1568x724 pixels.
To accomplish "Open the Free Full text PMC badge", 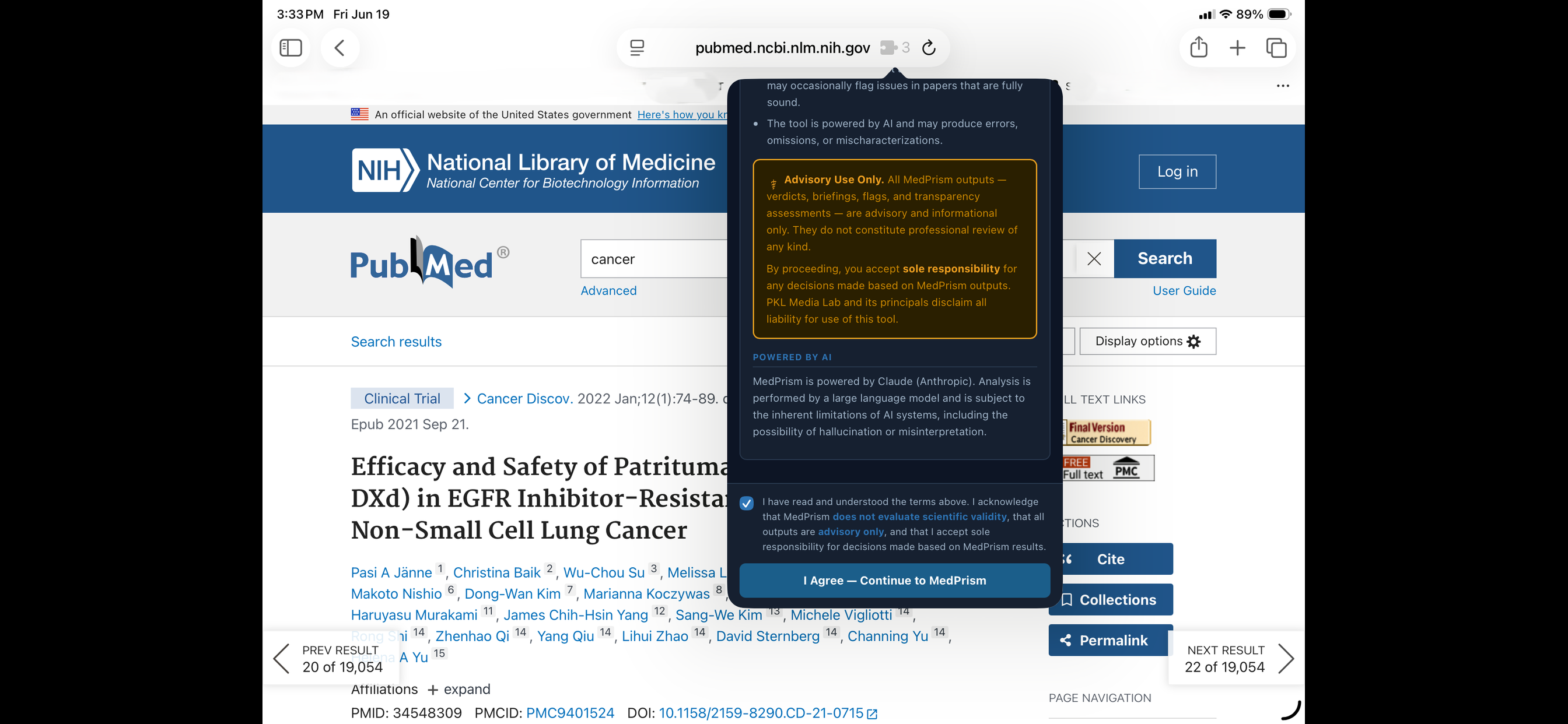I will pos(1108,468).
